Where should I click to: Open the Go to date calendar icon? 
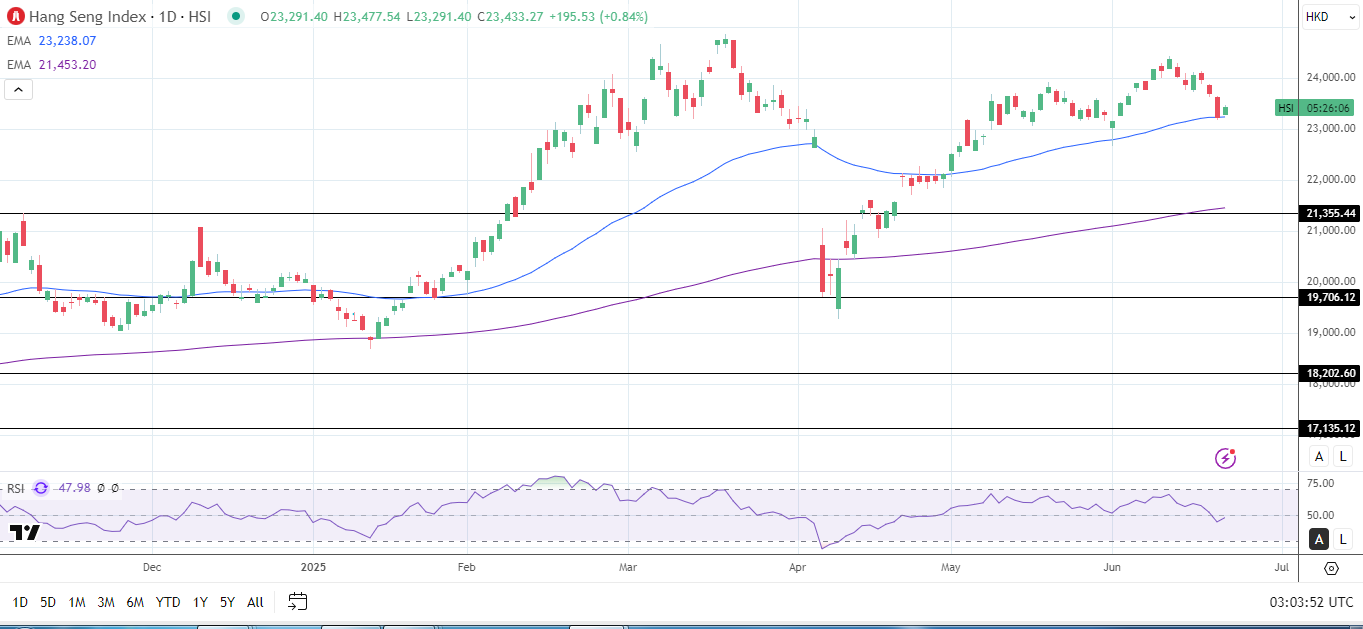click(x=298, y=601)
